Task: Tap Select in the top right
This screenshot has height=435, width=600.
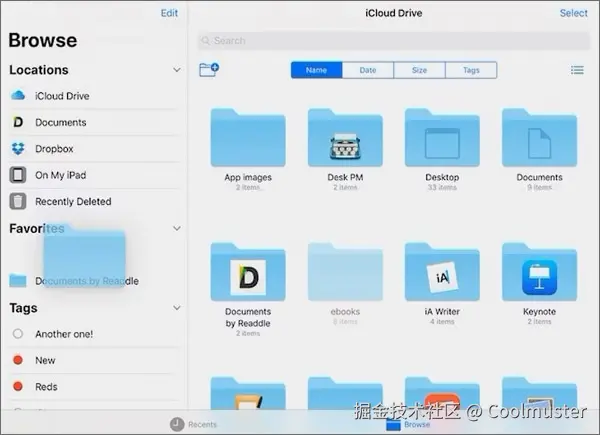Action: coord(573,13)
